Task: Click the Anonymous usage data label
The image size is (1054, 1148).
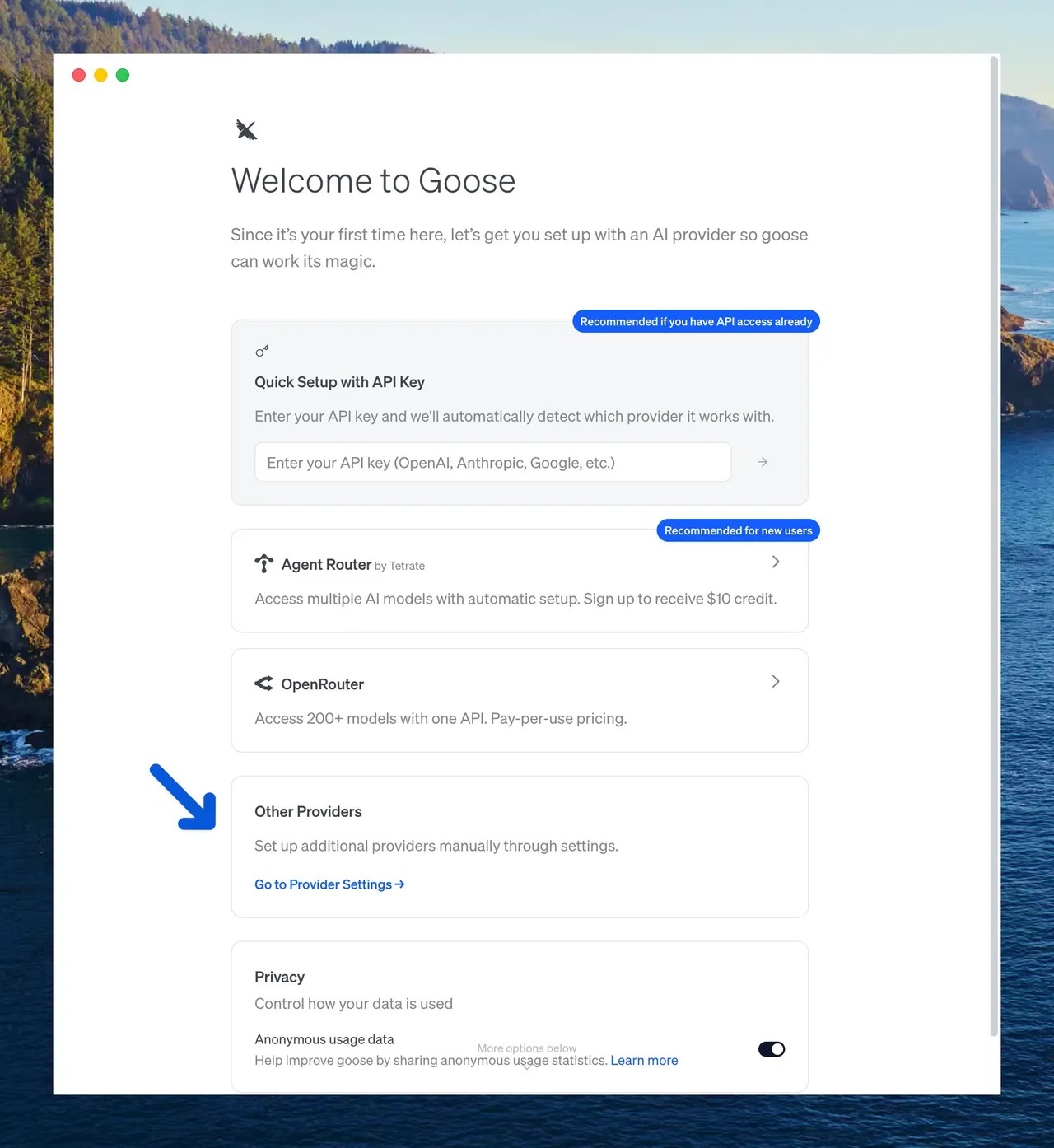Action: tap(324, 1039)
